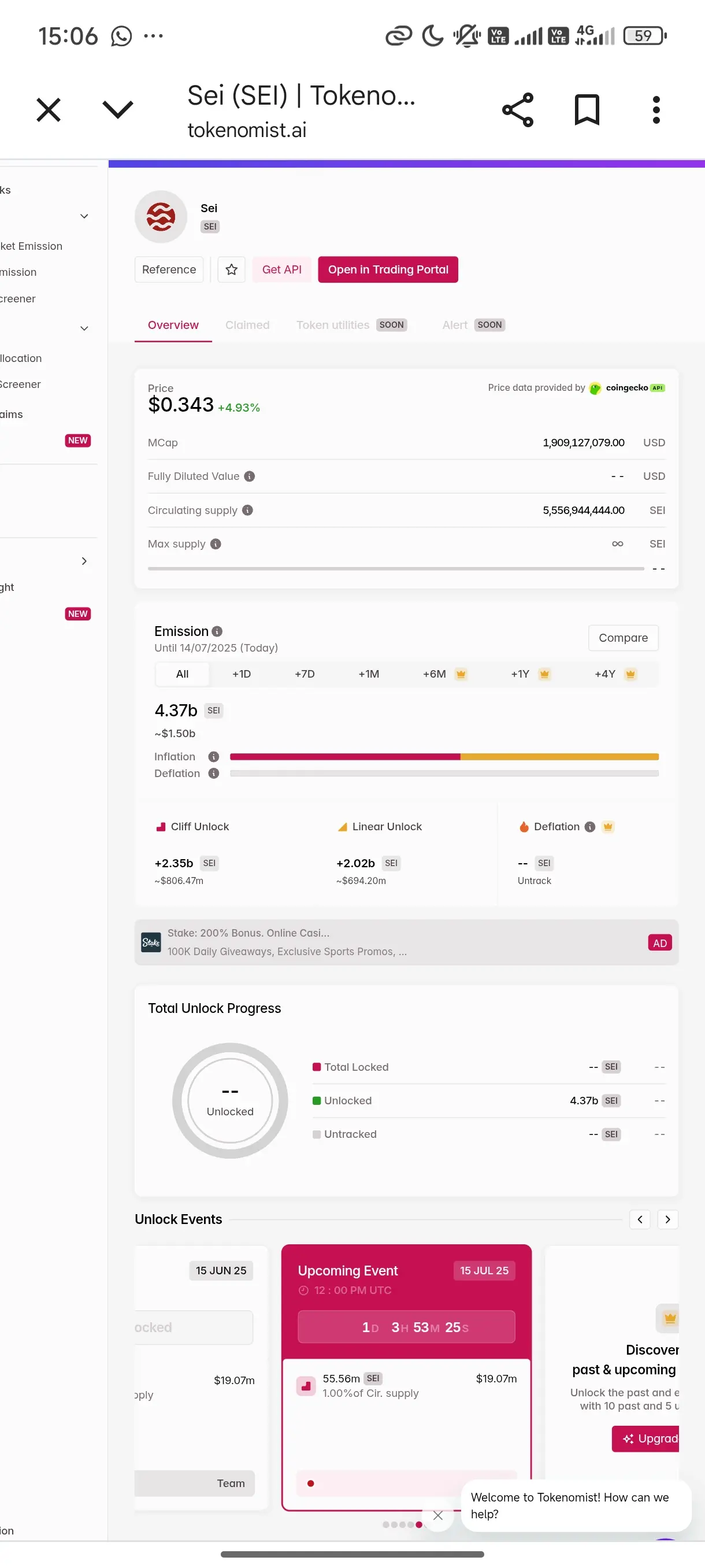Click the Cliff Unlock icon
This screenshot has width=705, height=1568.
(161, 827)
